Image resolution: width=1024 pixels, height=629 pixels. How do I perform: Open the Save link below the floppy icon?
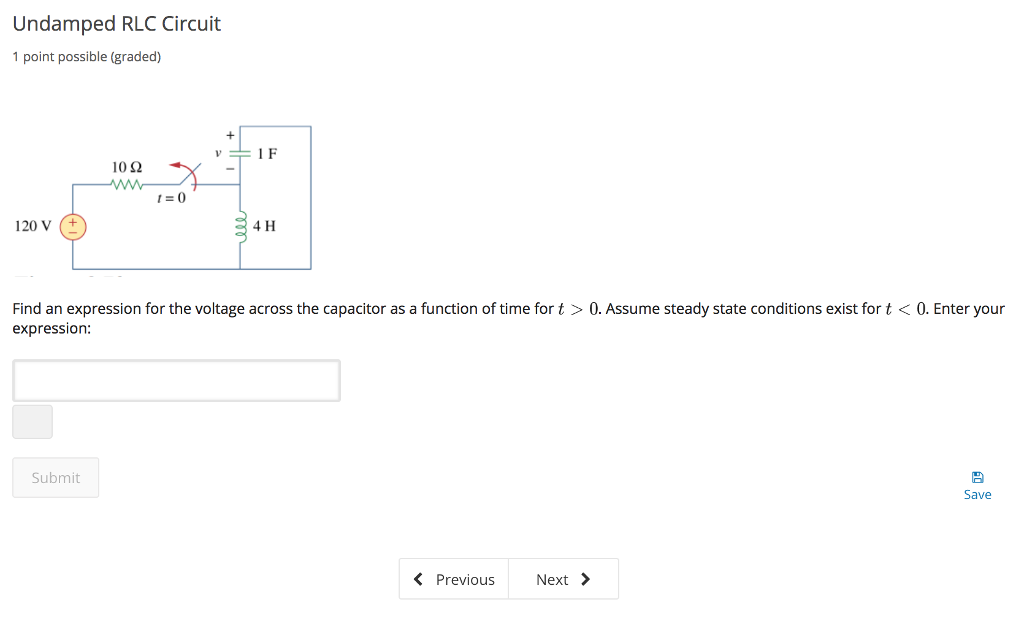pos(977,494)
